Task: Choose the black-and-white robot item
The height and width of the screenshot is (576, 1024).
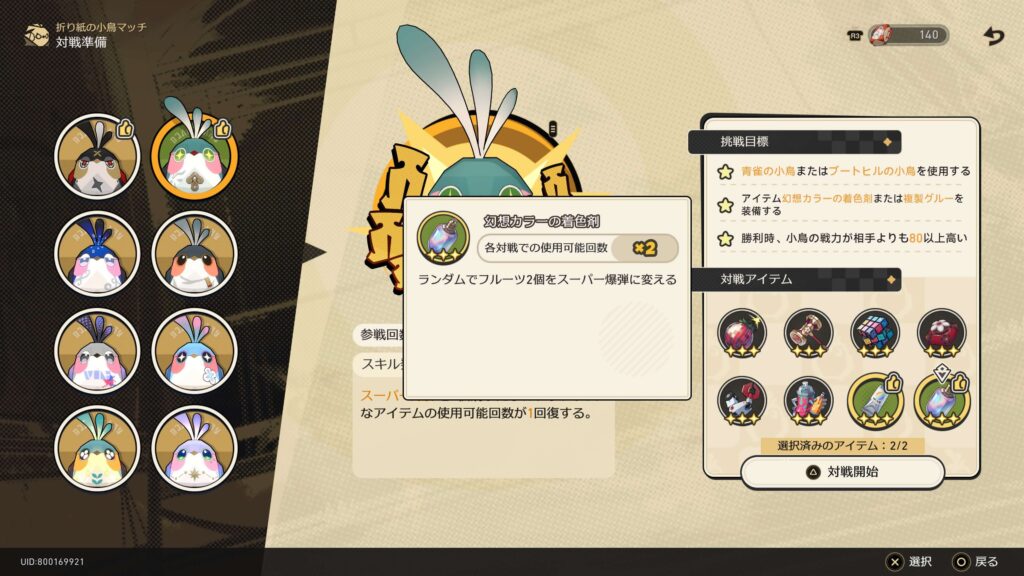Action: pos(742,401)
